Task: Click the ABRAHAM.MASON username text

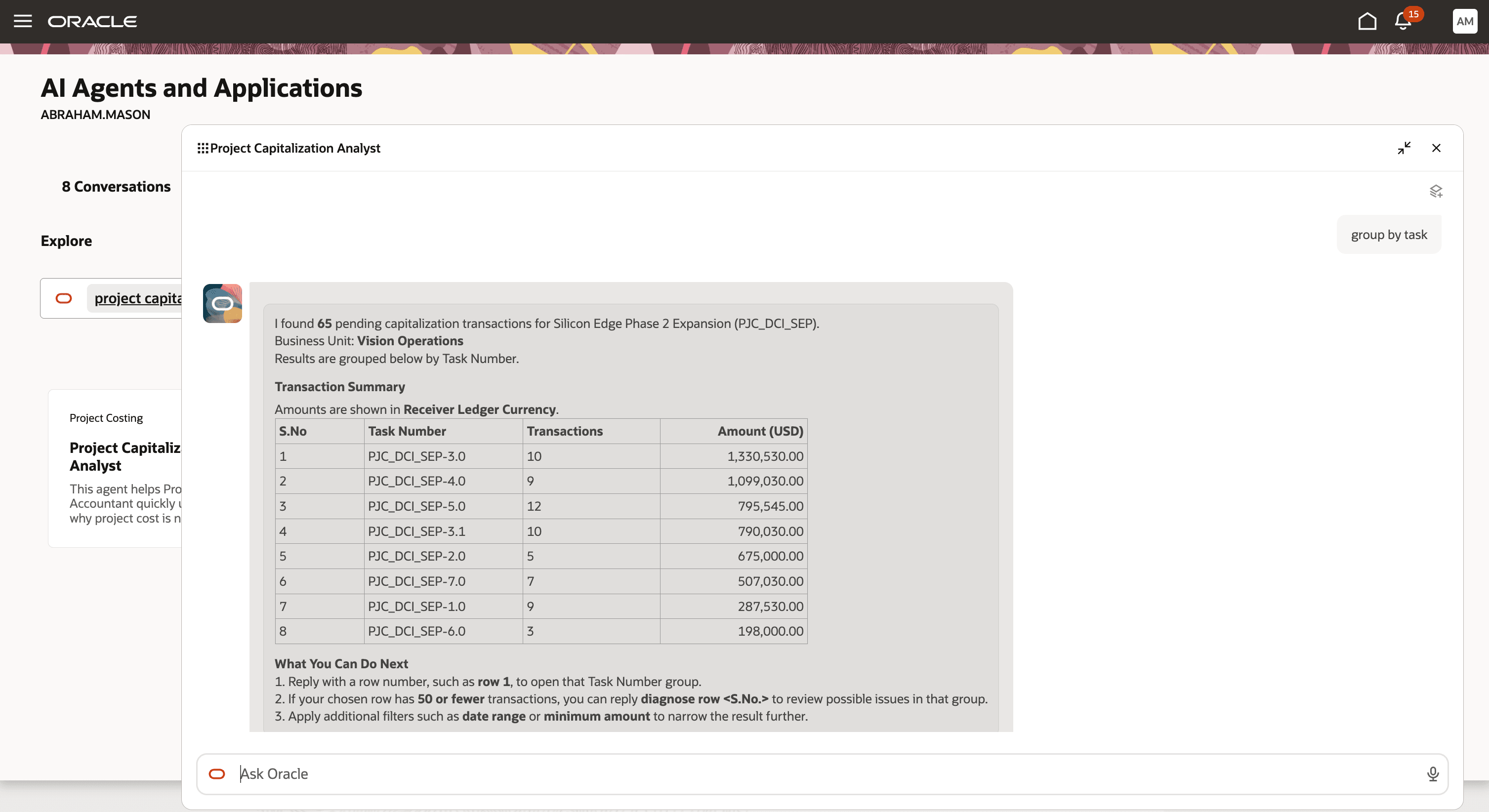Action: coord(95,115)
